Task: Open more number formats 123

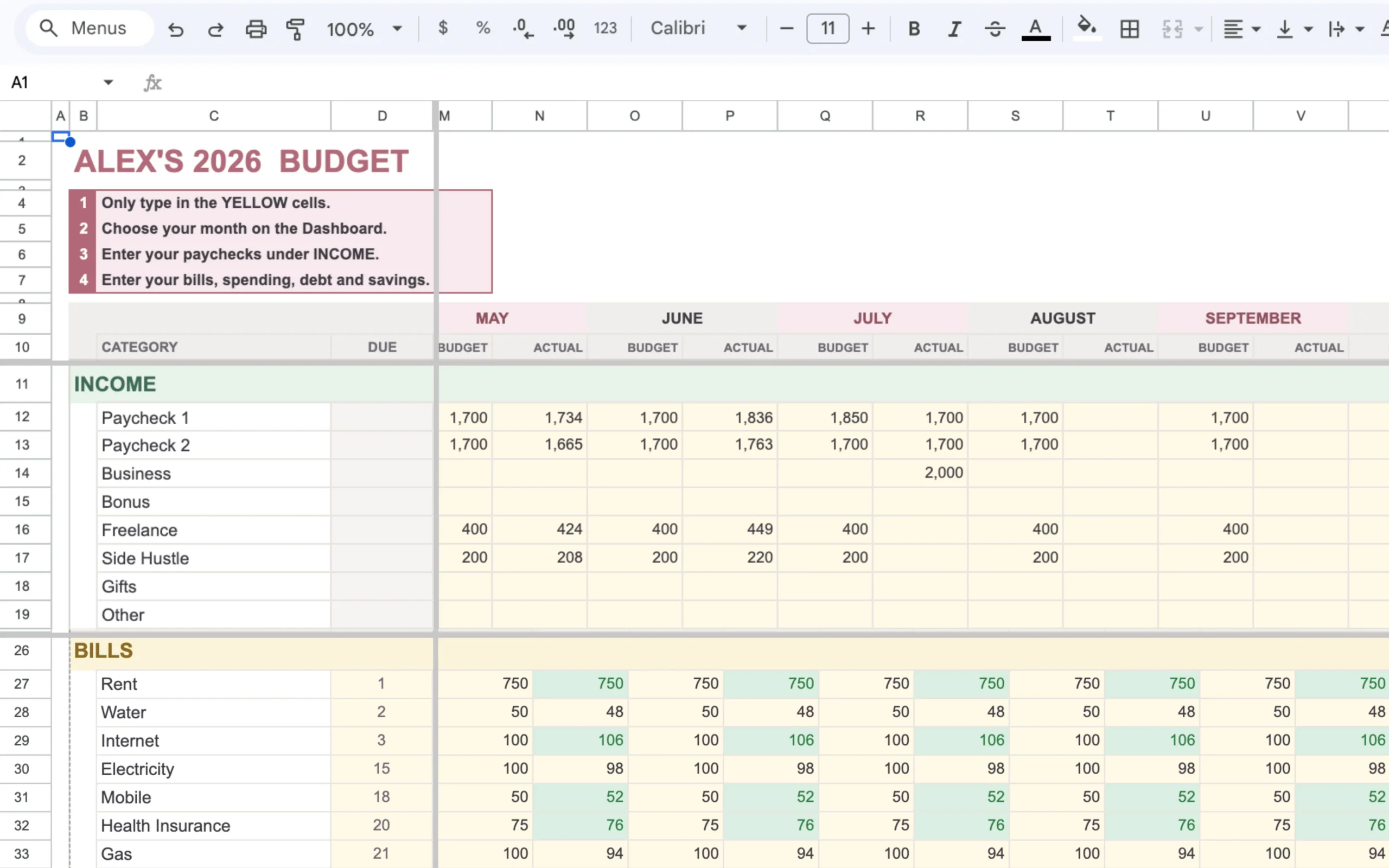Action: [605, 28]
